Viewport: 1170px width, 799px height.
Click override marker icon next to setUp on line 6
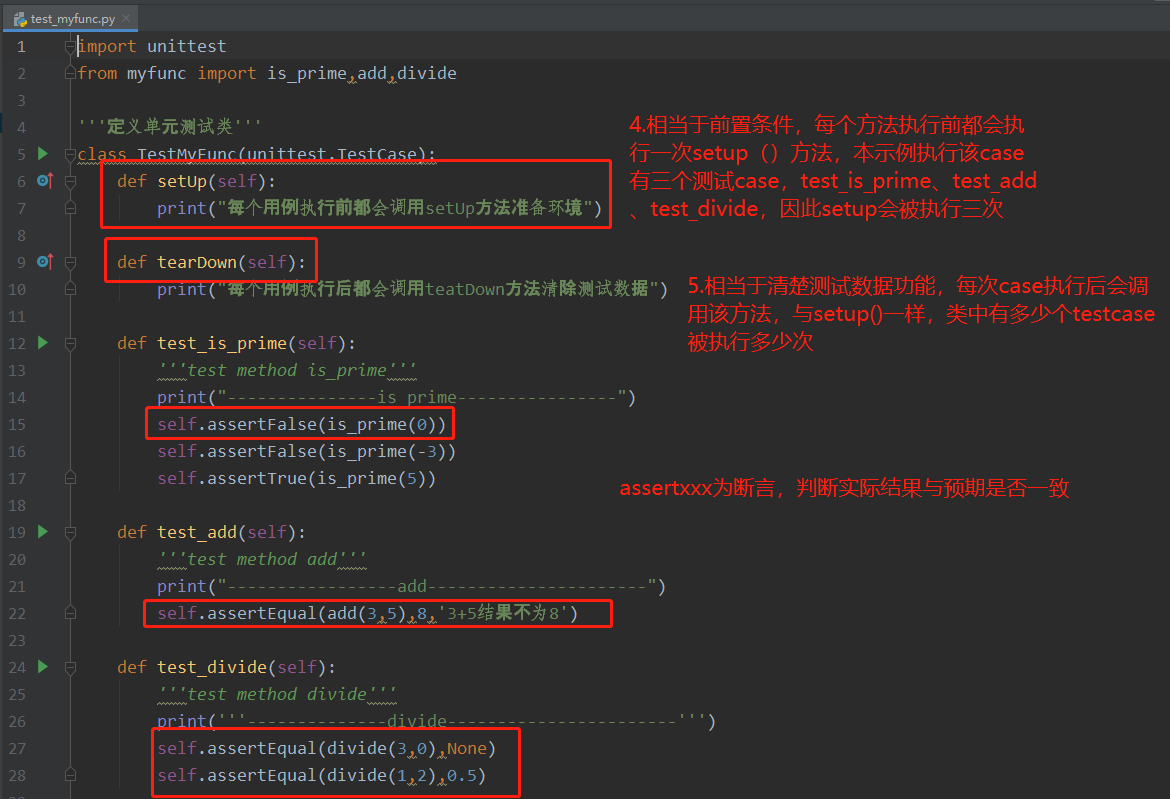(x=45, y=181)
